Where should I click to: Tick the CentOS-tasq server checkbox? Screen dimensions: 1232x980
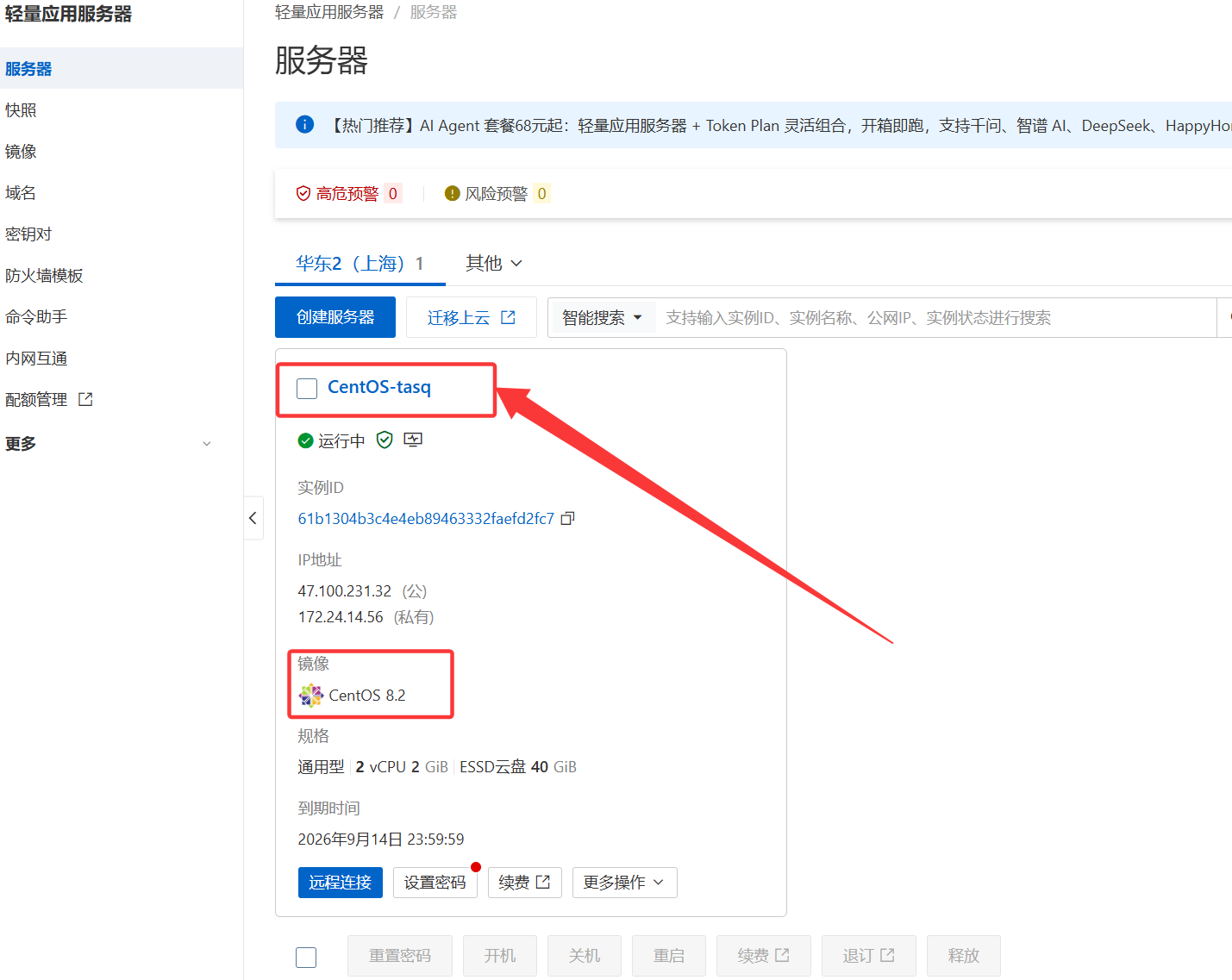[307, 389]
